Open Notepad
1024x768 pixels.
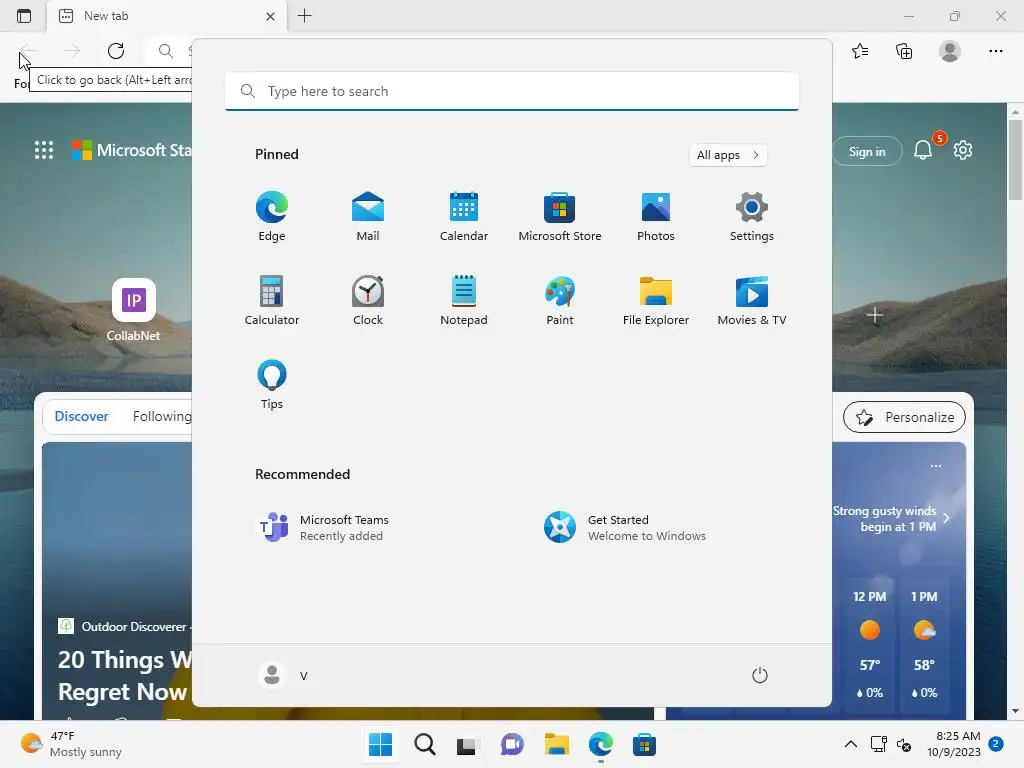tap(464, 300)
